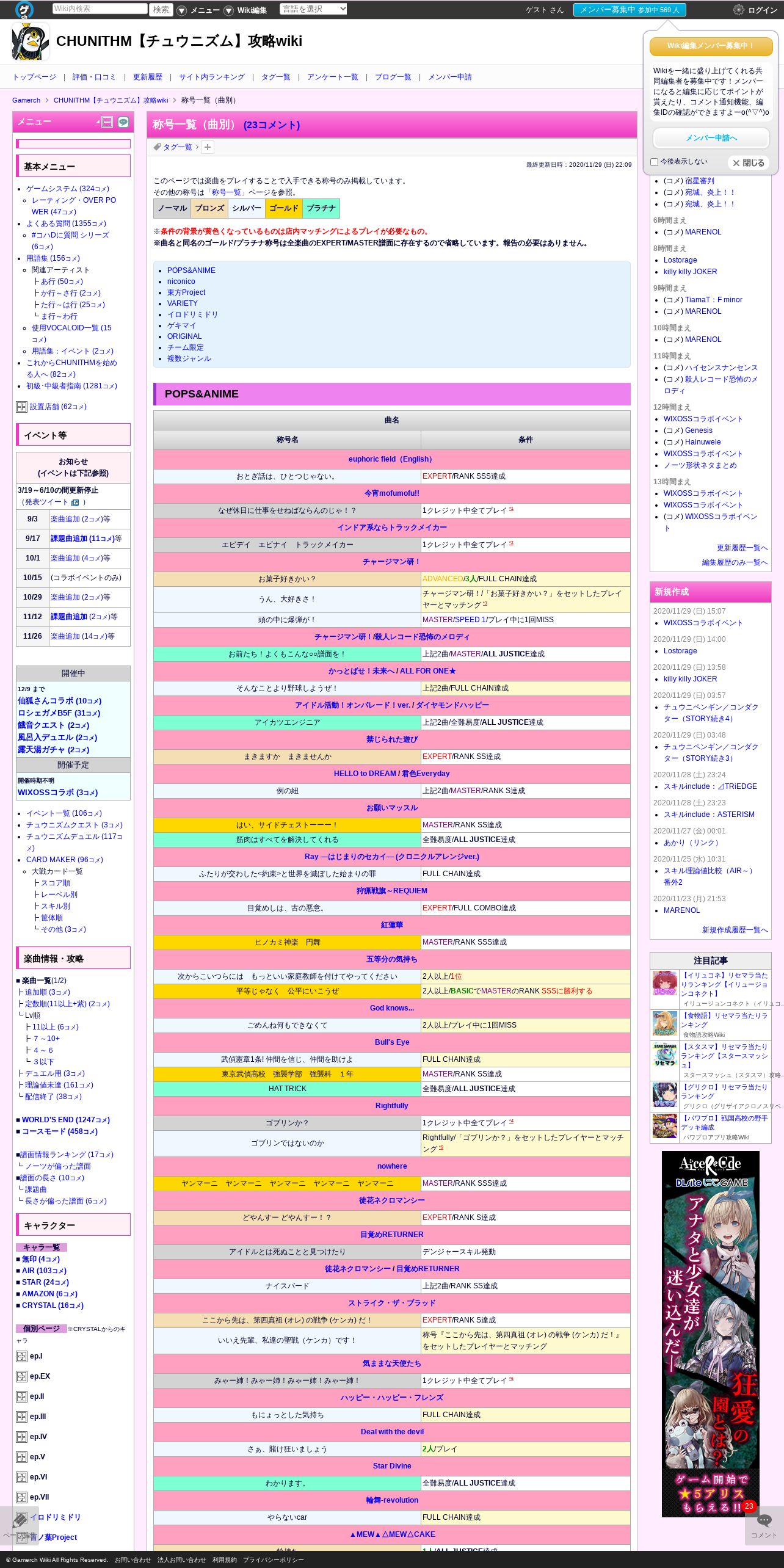Image resolution: width=784 pixels, height=1568 pixels.
Task: Focus the Wiki内検索 input field
Action: [100, 9]
